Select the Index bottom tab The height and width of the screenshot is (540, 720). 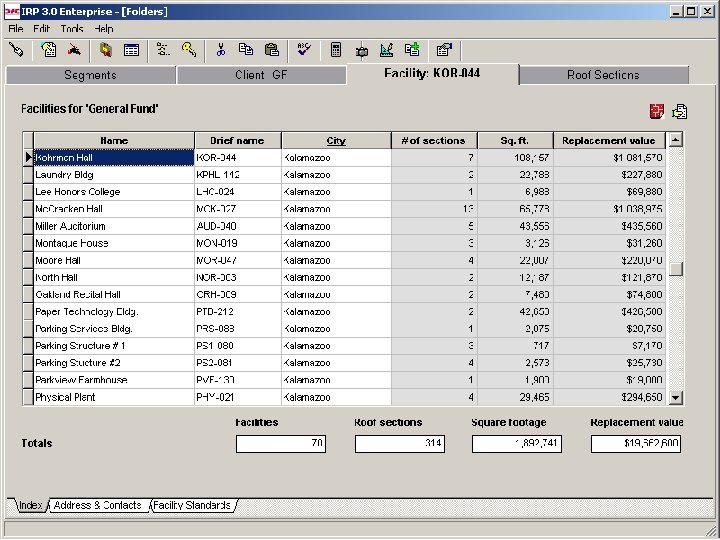pyautogui.click(x=30, y=505)
